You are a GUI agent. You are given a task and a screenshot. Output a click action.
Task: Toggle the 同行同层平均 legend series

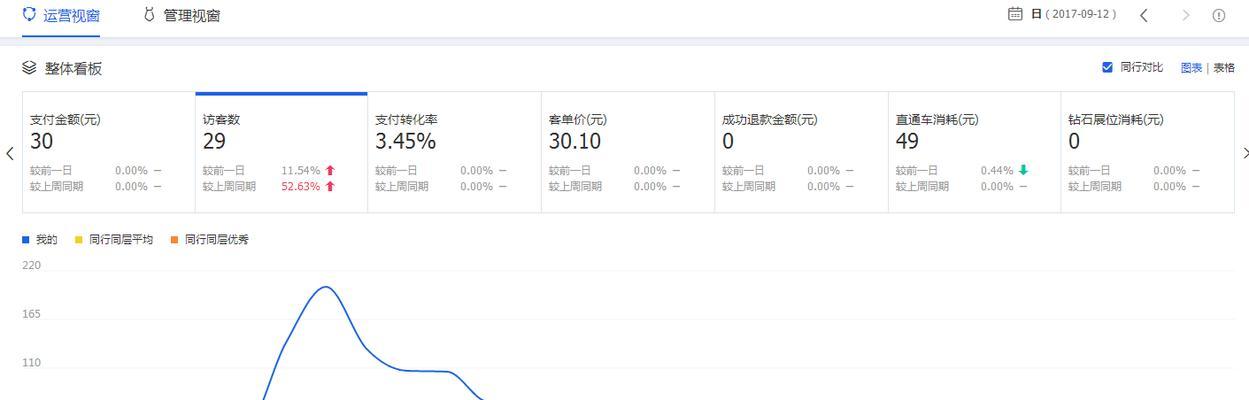114,240
